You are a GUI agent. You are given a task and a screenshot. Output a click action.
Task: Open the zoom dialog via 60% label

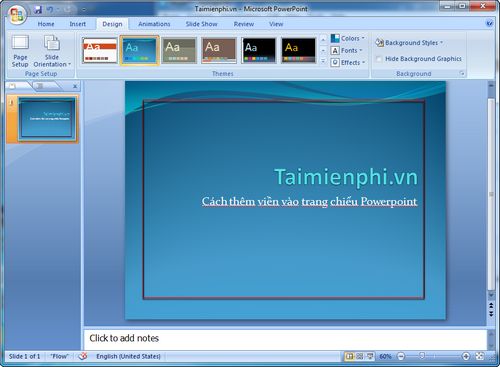pos(385,356)
